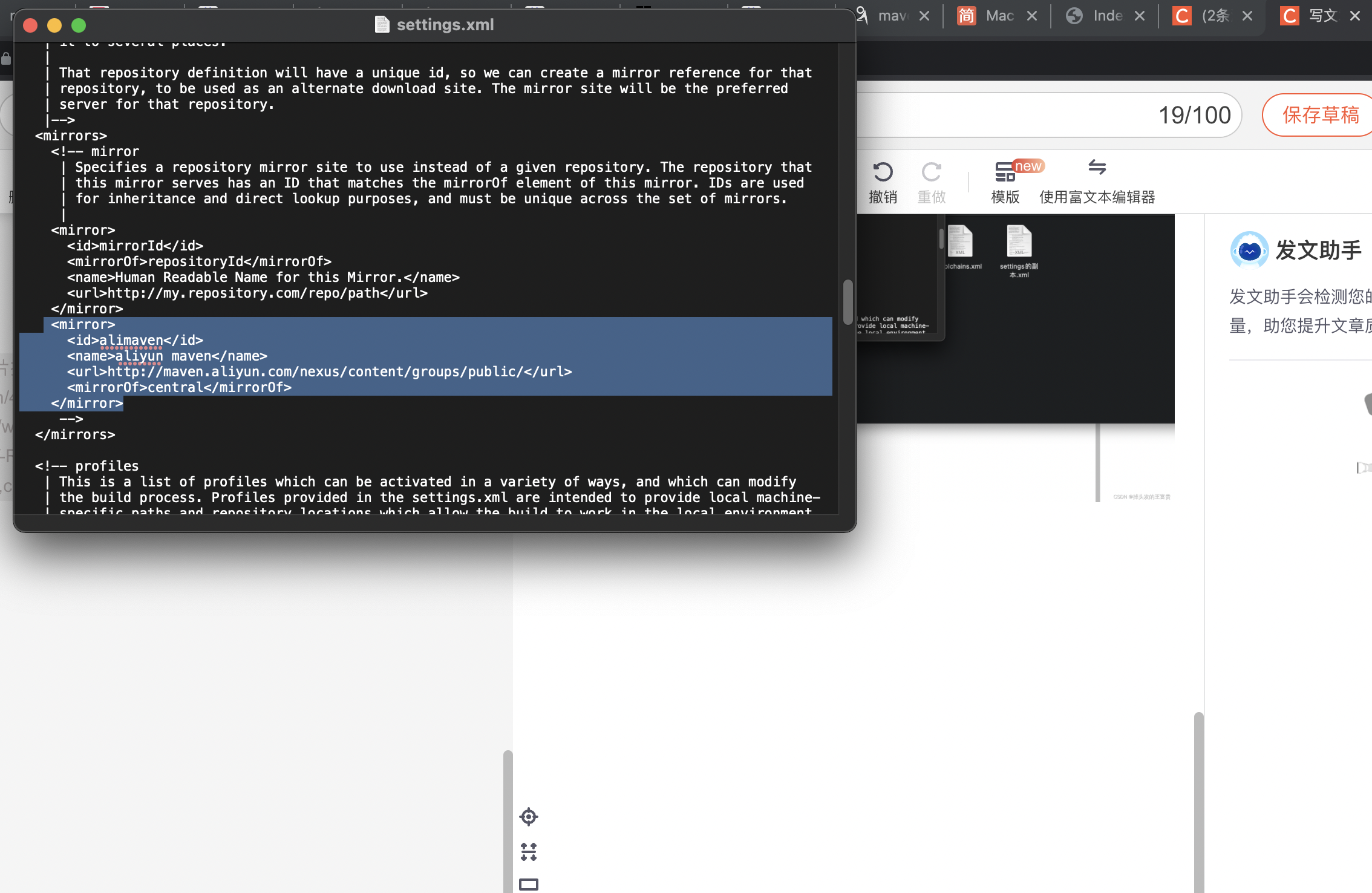
Task: Click the globe favicon of 'Inde' tab
Action: pyautogui.click(x=1074, y=16)
